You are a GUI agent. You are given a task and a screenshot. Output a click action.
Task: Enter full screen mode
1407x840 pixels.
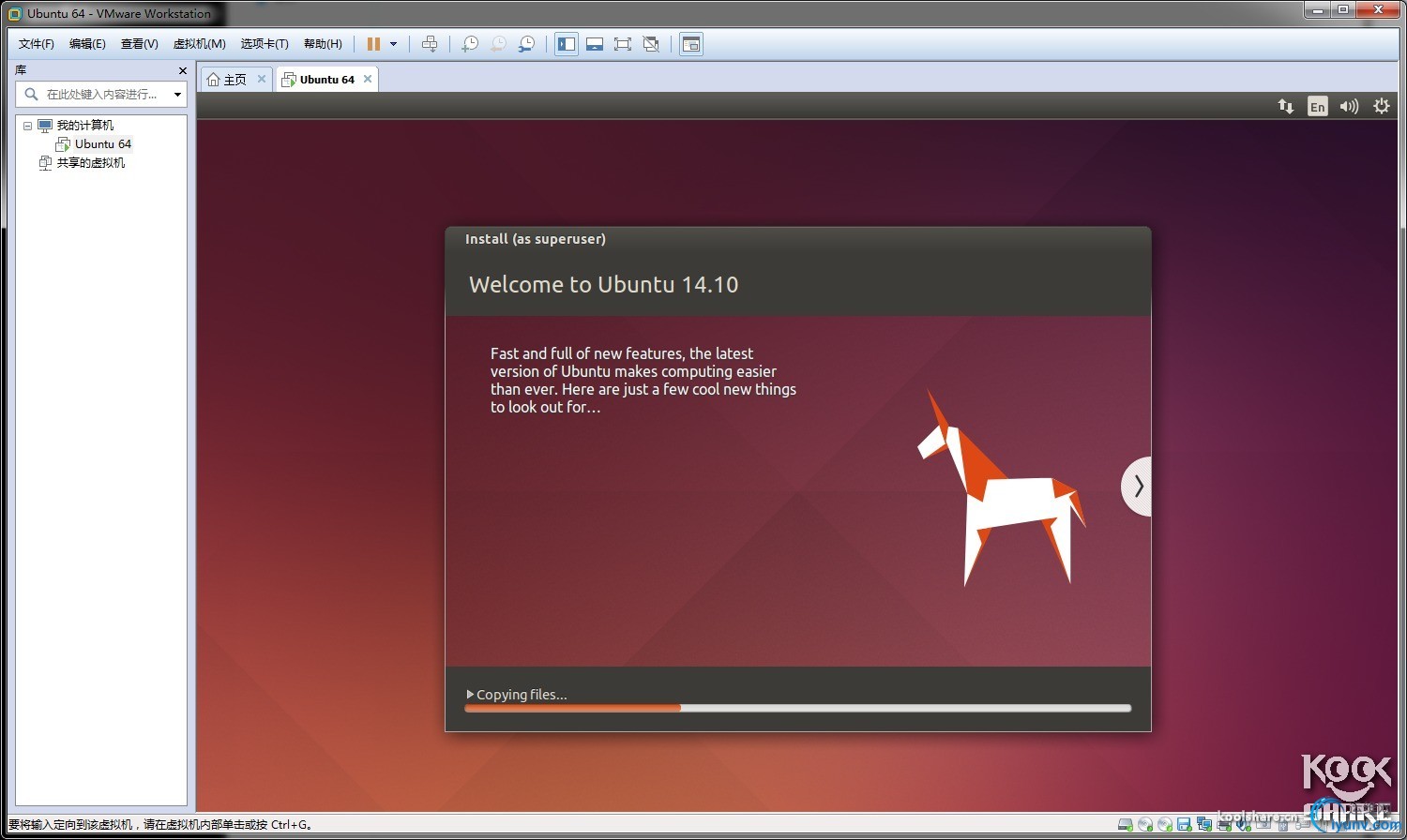(x=623, y=44)
